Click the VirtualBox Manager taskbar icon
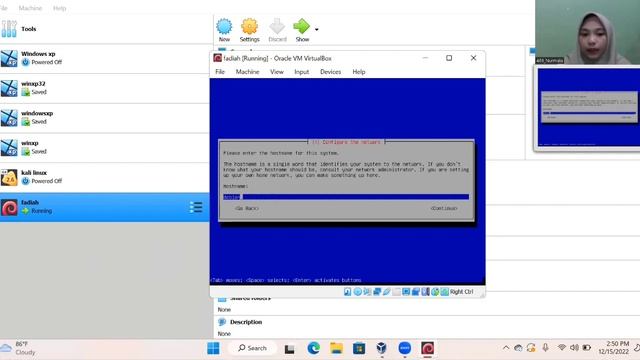Viewport: 640px width, 360px height. click(x=382, y=348)
